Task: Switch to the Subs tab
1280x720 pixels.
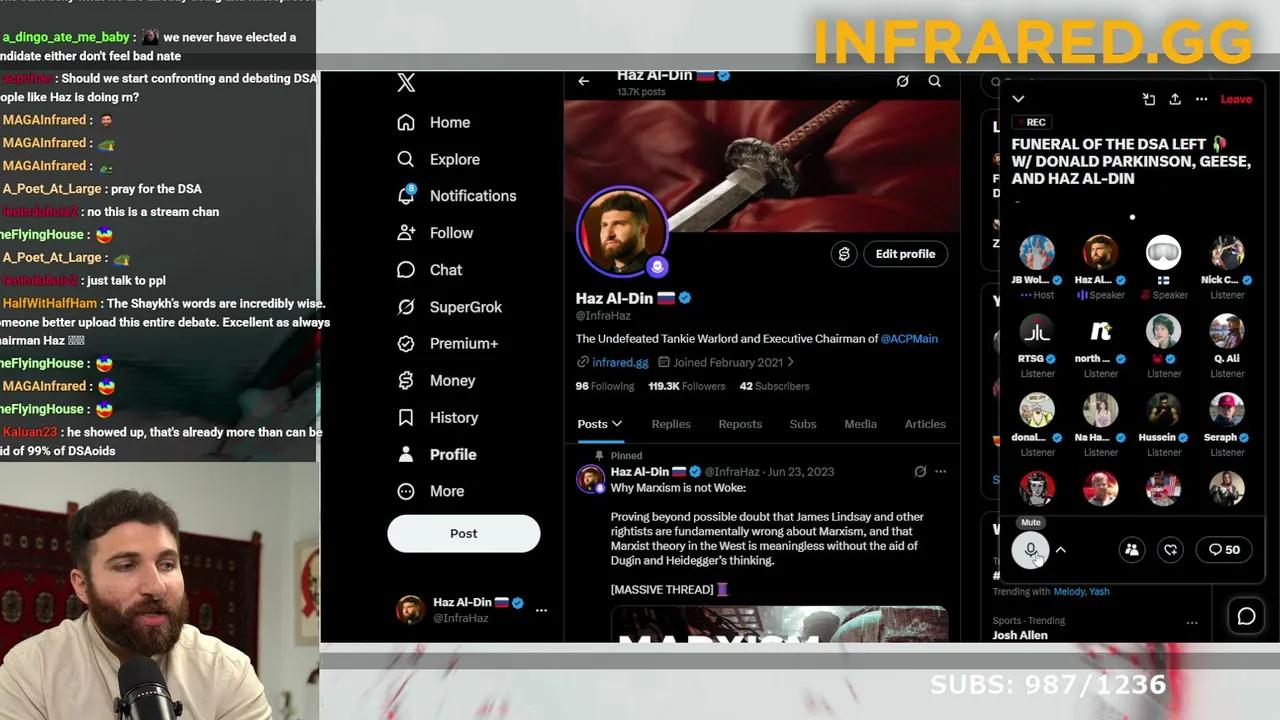Action: (x=803, y=424)
